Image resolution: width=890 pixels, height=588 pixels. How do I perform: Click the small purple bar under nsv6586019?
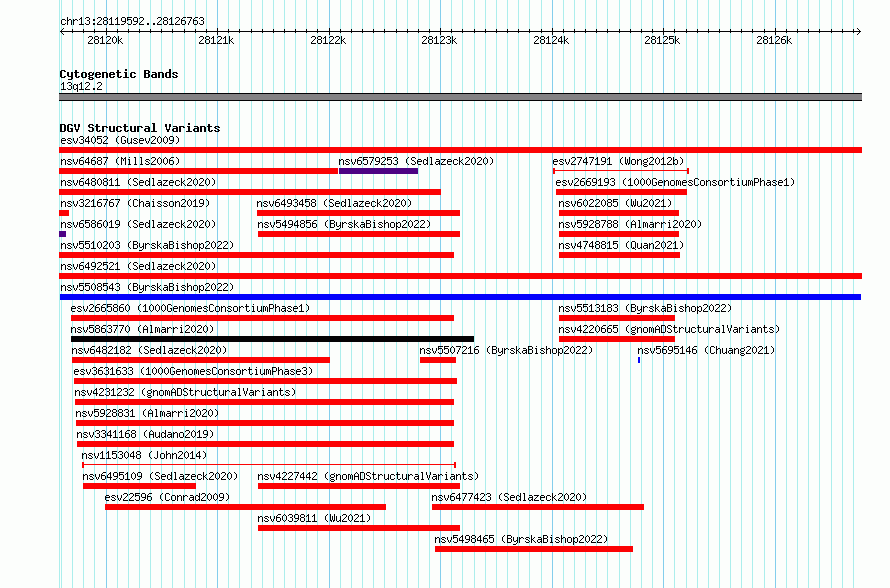pos(62,234)
